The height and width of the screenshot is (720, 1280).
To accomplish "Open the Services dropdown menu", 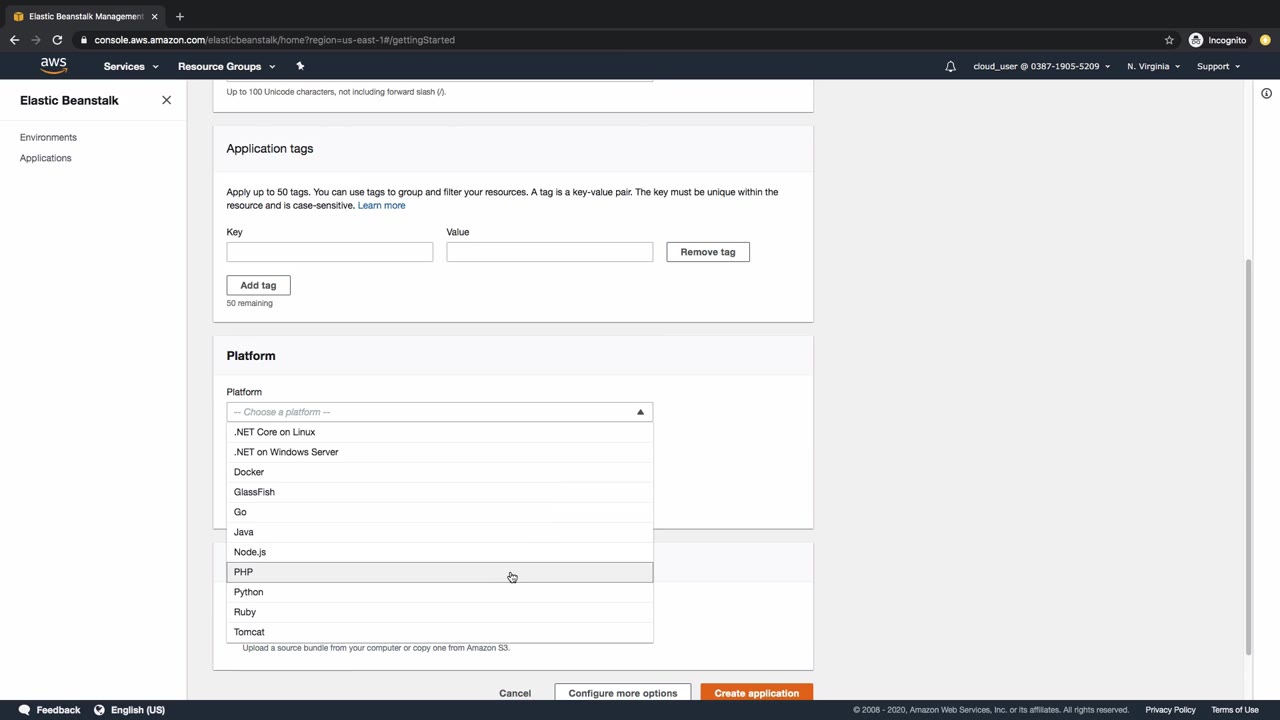I will pyautogui.click(x=130, y=66).
